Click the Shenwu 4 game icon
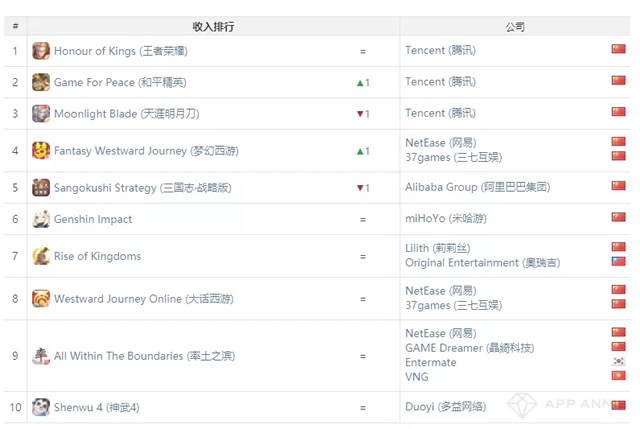This screenshot has height=429, width=640. click(x=41, y=407)
